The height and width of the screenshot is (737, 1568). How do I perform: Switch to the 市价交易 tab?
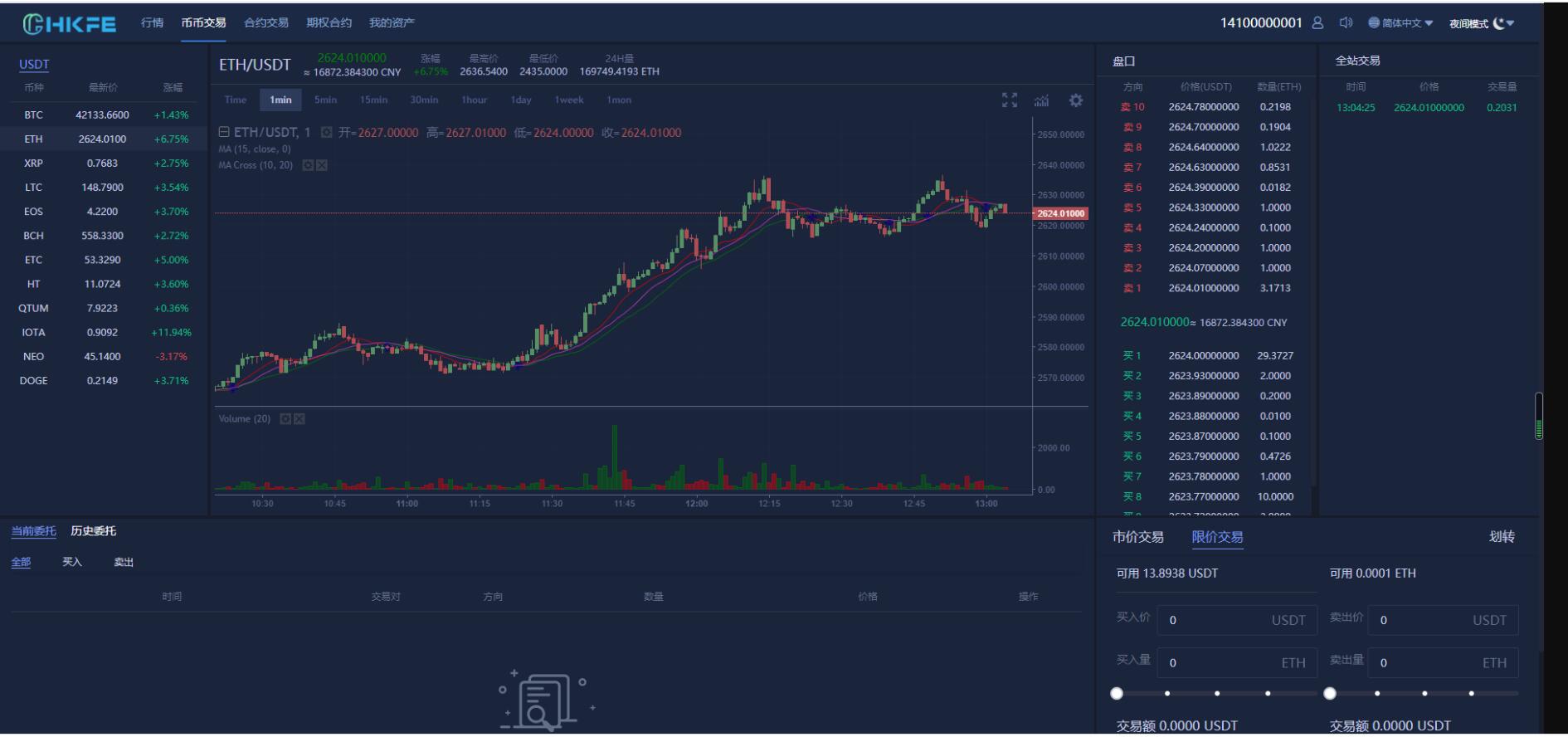tap(1137, 537)
